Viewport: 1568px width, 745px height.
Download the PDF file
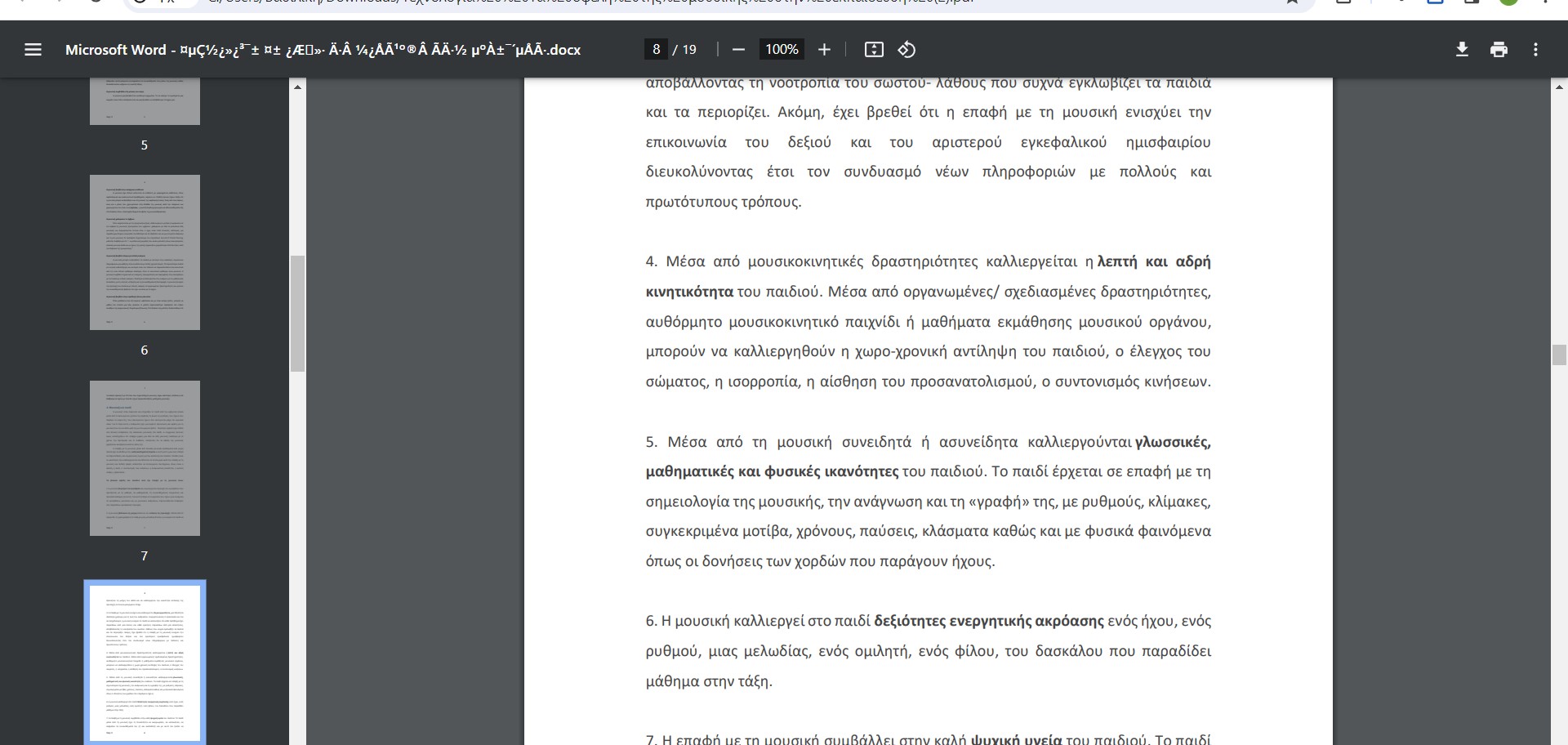pyautogui.click(x=1462, y=50)
